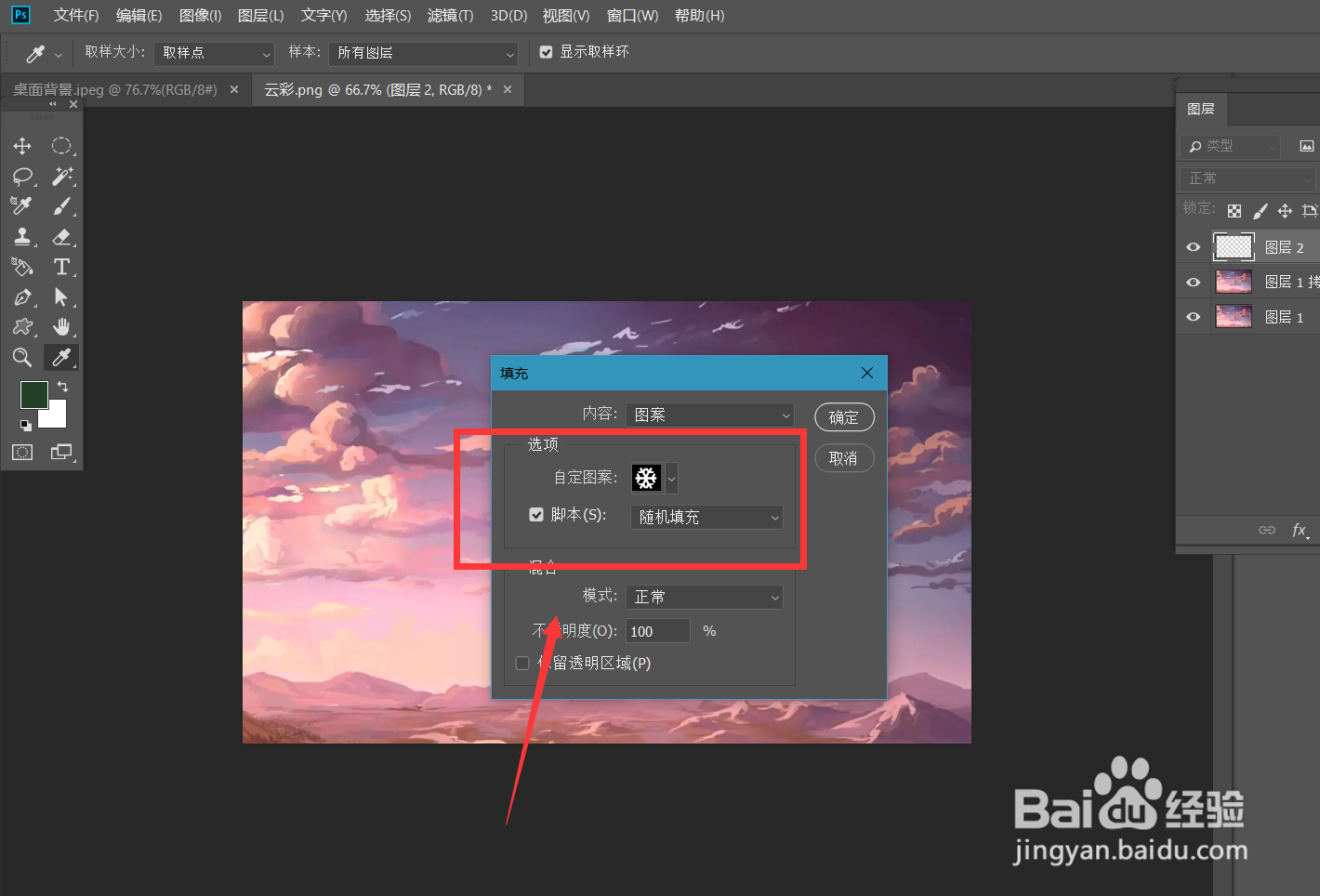The height and width of the screenshot is (896, 1320).
Task: Open the script dropdown showing 随机填充
Action: (706, 517)
